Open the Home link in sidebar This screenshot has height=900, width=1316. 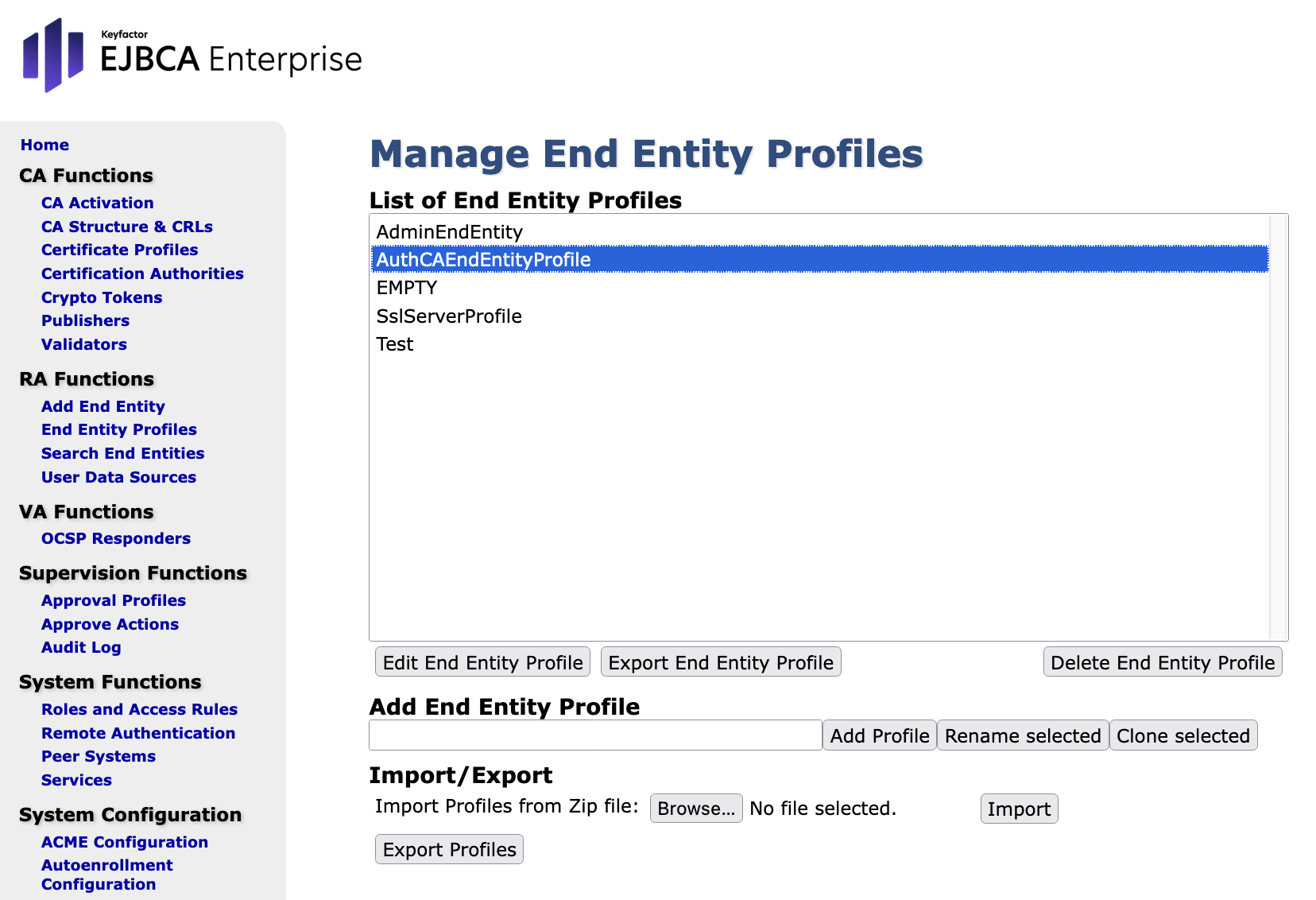[x=45, y=145]
